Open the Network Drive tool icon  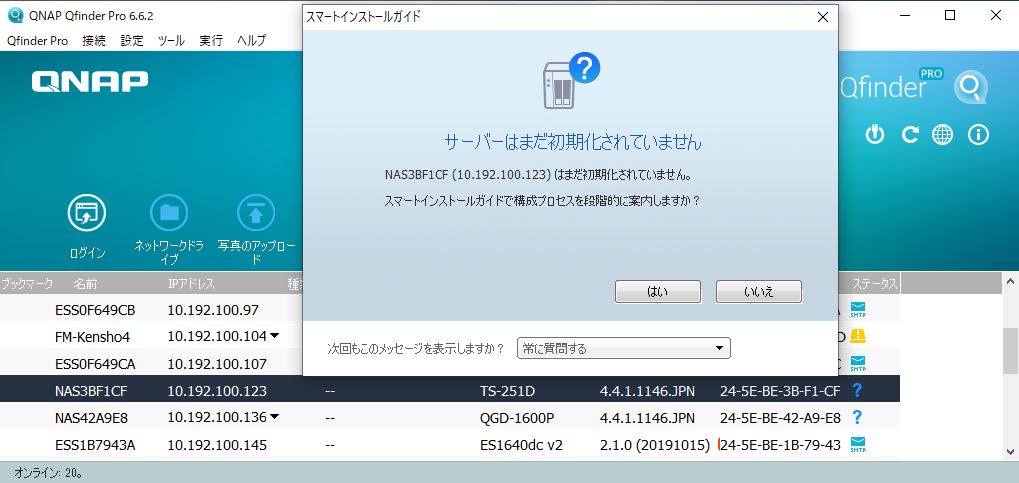click(169, 212)
